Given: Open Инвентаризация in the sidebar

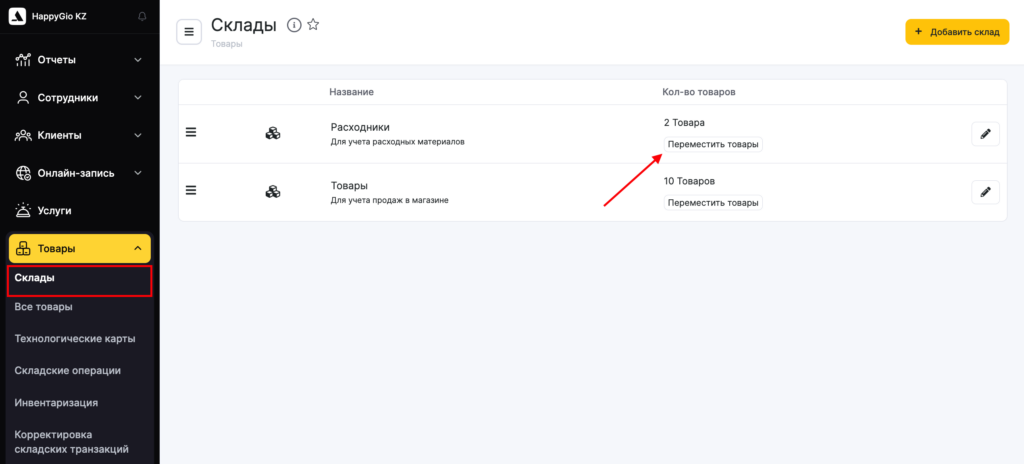Looking at the screenshot, I should 56,403.
